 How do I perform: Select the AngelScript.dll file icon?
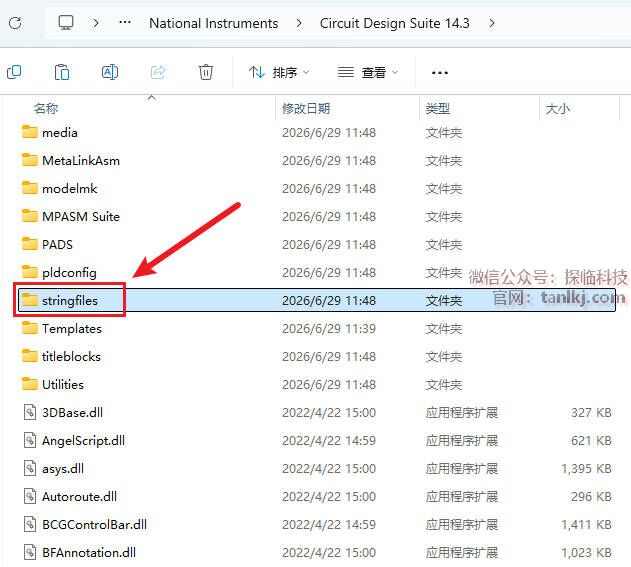point(30,440)
